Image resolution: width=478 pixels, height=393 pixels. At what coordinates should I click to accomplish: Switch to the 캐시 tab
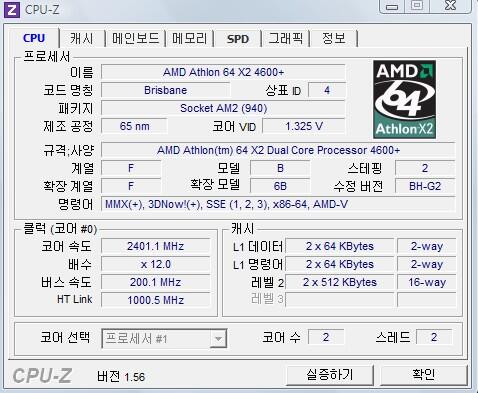82,38
